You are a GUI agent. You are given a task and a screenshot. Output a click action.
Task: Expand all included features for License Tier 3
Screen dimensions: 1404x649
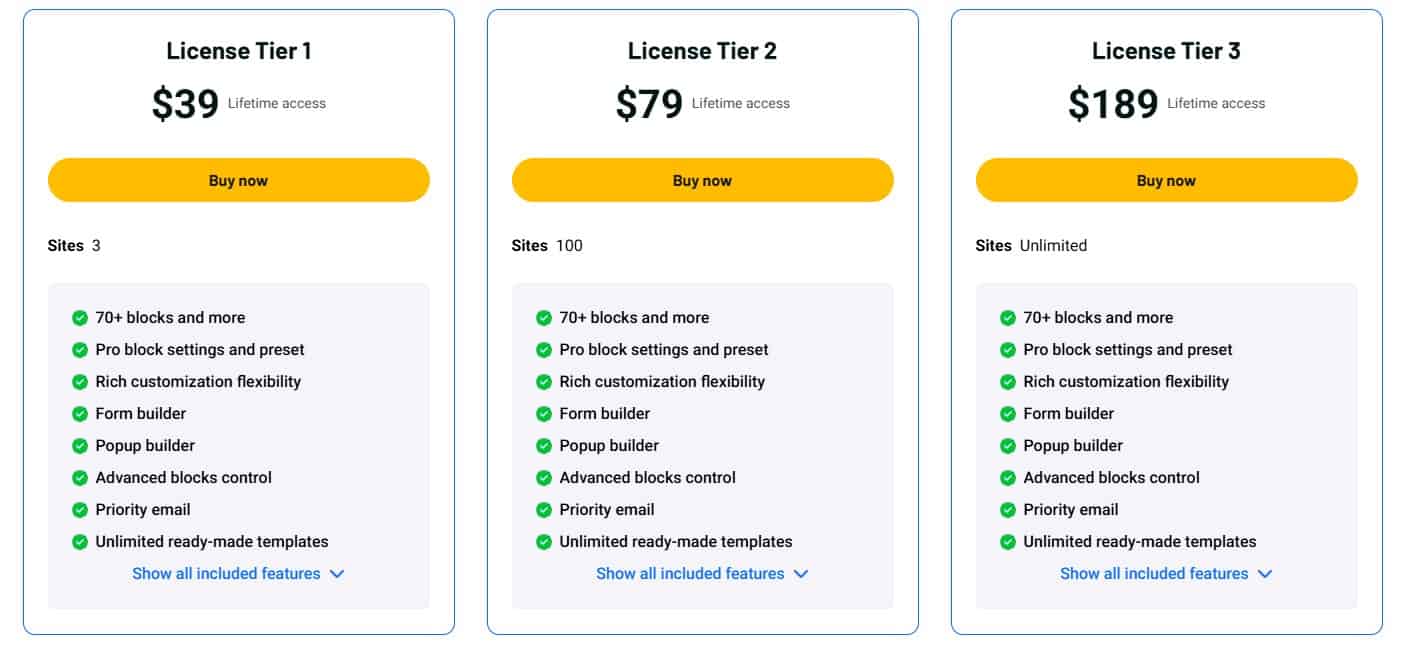(1166, 573)
